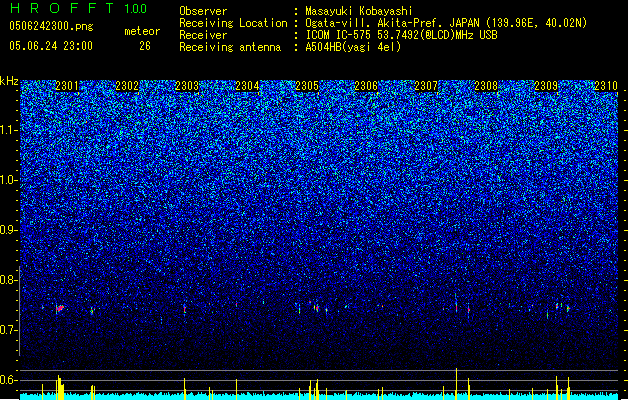Click the 'Observer' field label
The image size is (629, 400).
(203, 11)
